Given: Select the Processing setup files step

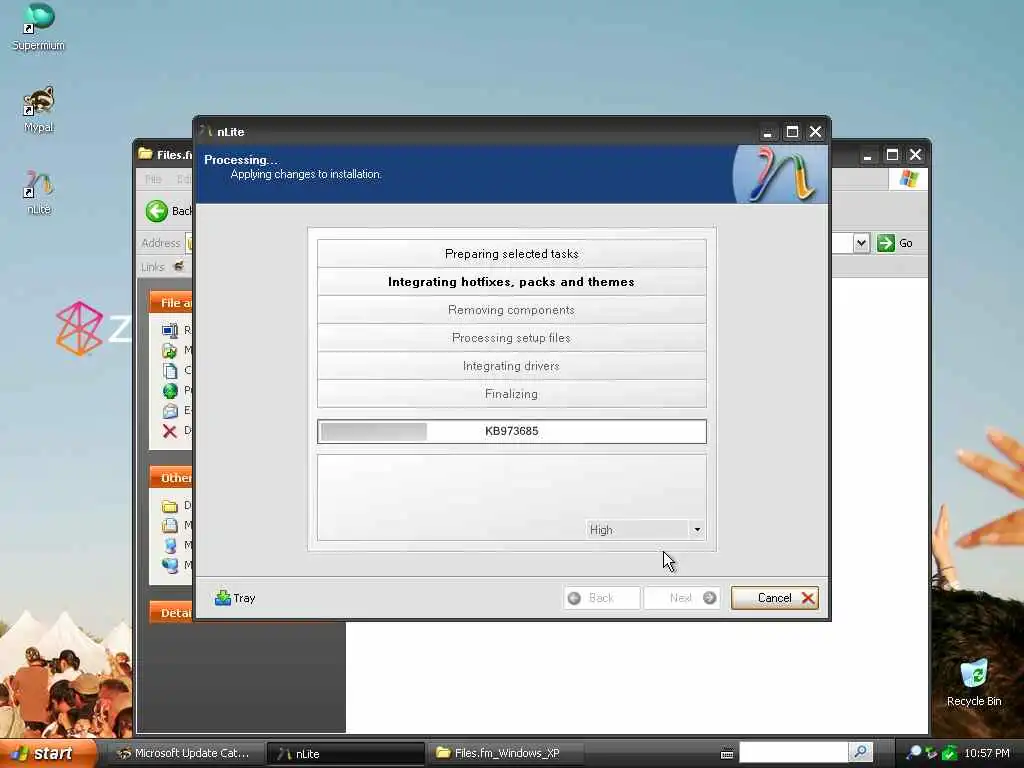Looking at the screenshot, I should click(x=511, y=338).
